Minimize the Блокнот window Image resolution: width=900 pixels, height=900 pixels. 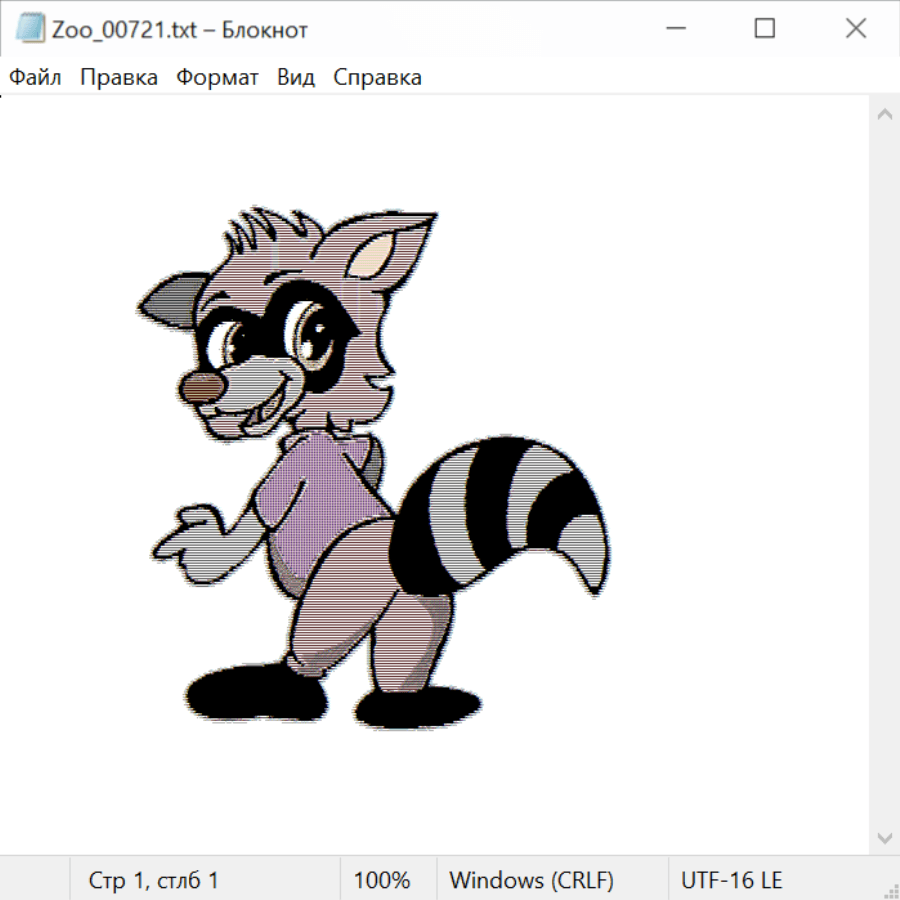pyautogui.click(x=673, y=29)
